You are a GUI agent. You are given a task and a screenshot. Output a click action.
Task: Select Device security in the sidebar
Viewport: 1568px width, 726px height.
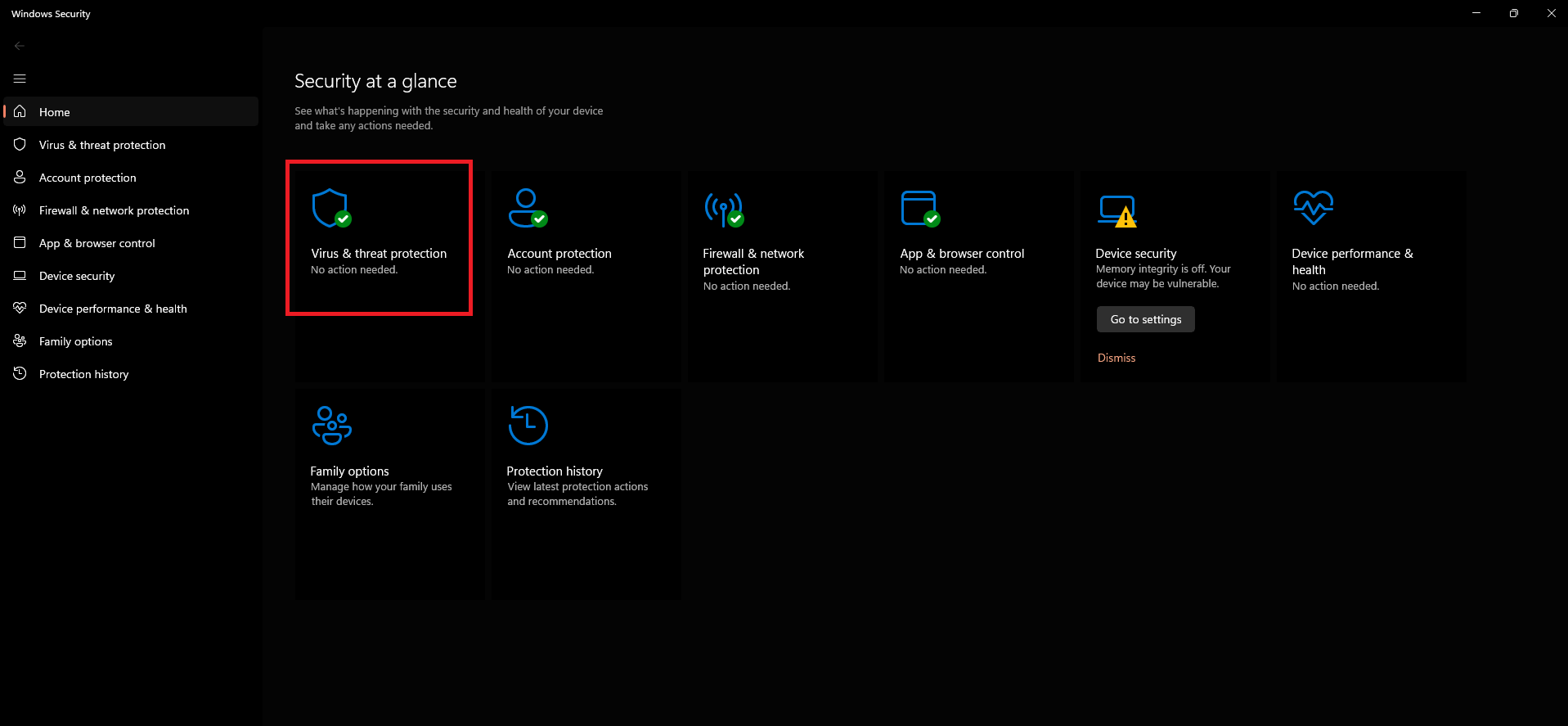click(77, 276)
